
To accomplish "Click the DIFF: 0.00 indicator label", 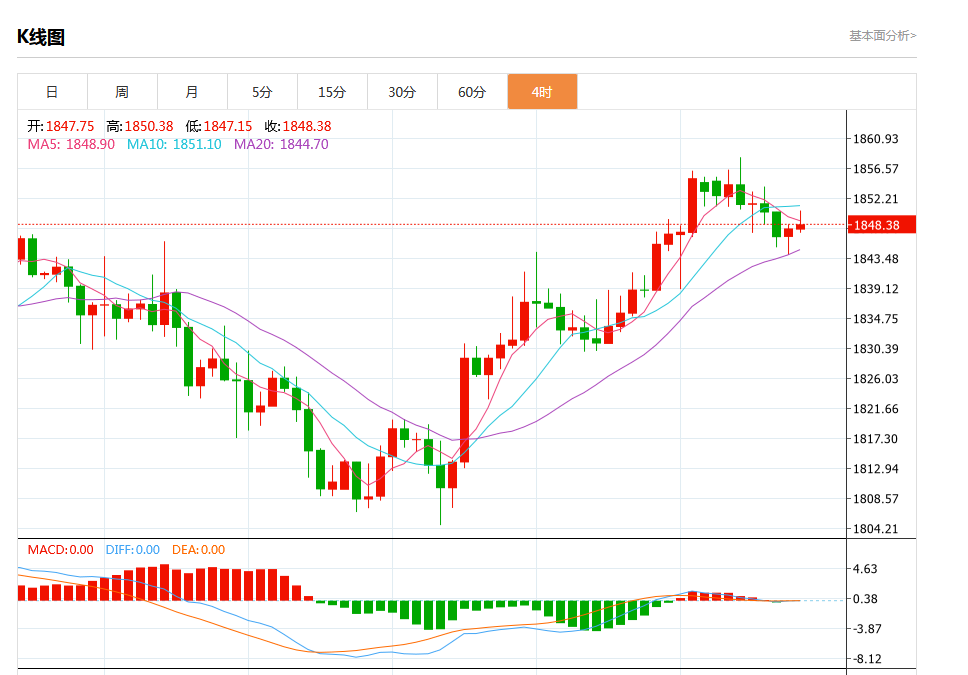I will (132, 550).
